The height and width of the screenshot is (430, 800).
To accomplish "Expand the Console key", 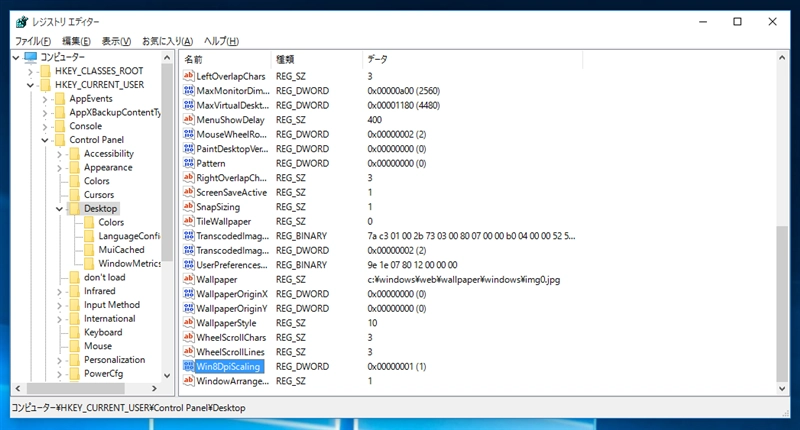I will coord(45,127).
